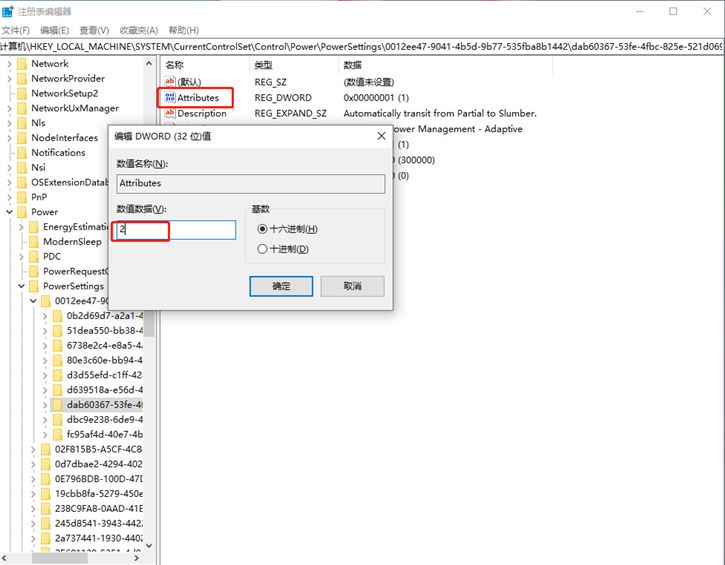
Task: Select the 十进制 decimal radio button
Action: (263, 249)
